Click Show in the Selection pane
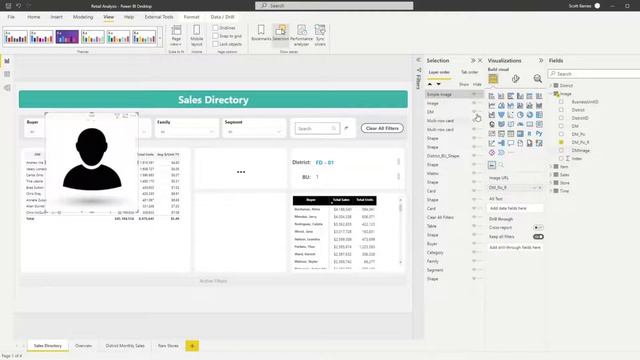This screenshot has width=640, height=360. (x=464, y=84)
